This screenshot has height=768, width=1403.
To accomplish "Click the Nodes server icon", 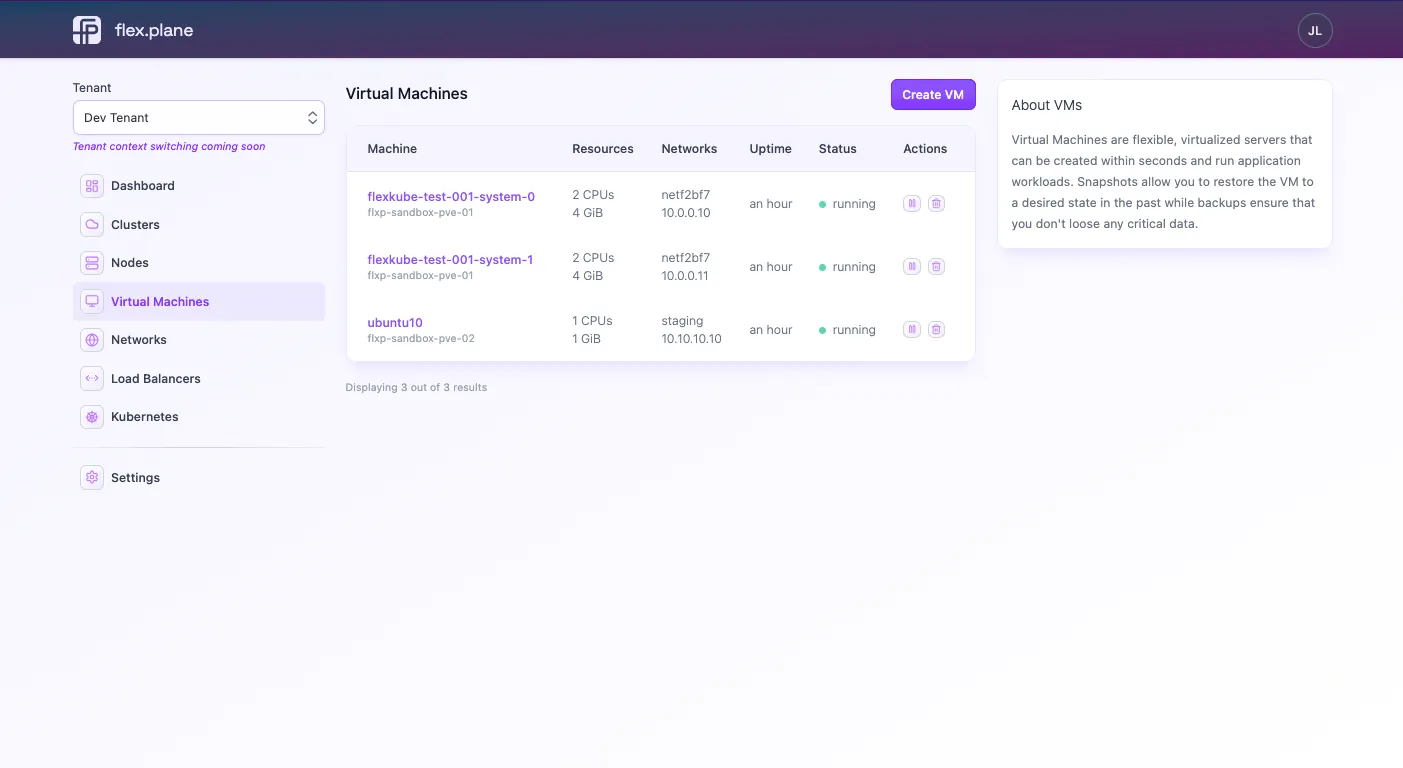I will point(92,263).
